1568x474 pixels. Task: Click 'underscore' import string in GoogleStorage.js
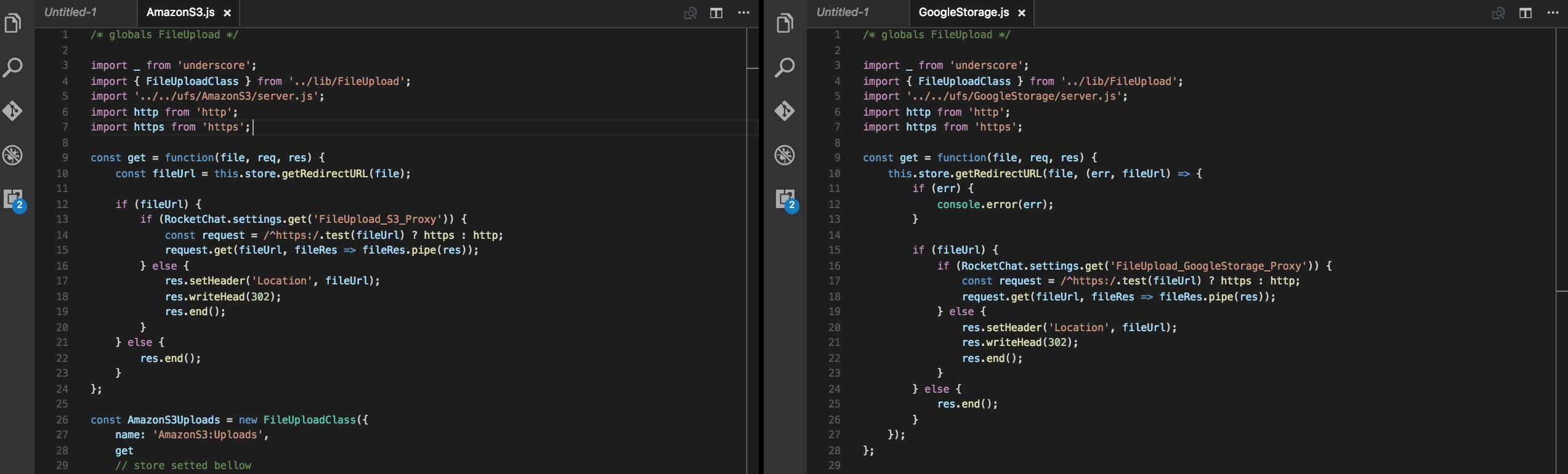coord(986,65)
